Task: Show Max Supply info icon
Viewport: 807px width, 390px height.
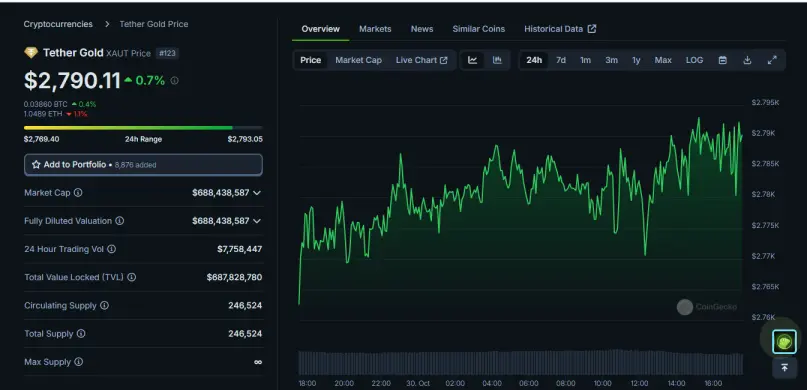Action: point(78,362)
